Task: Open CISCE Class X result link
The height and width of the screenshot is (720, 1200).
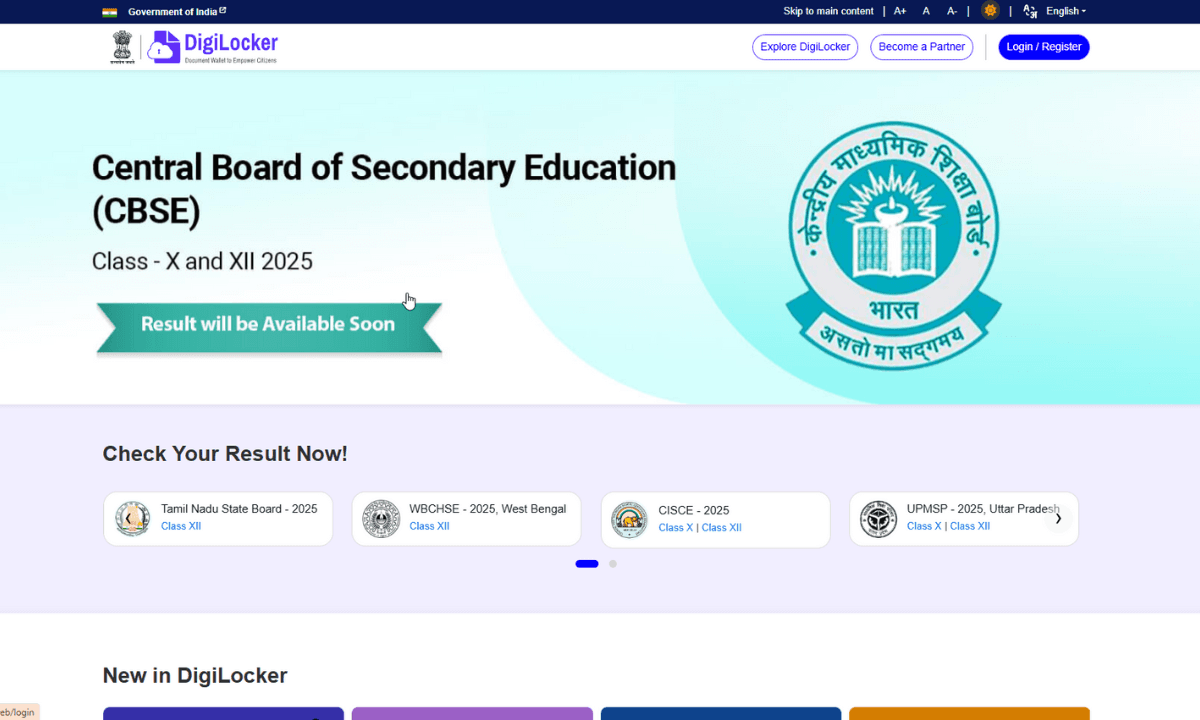Action: click(675, 528)
